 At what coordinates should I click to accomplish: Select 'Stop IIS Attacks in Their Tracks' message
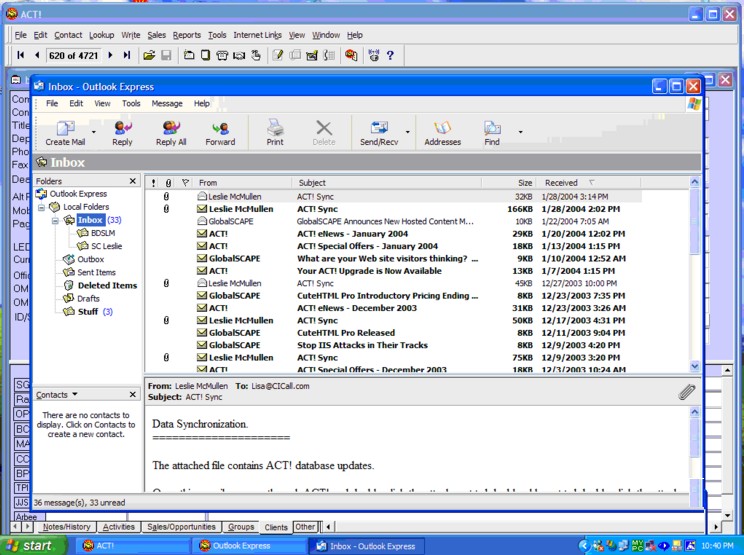[394, 345]
